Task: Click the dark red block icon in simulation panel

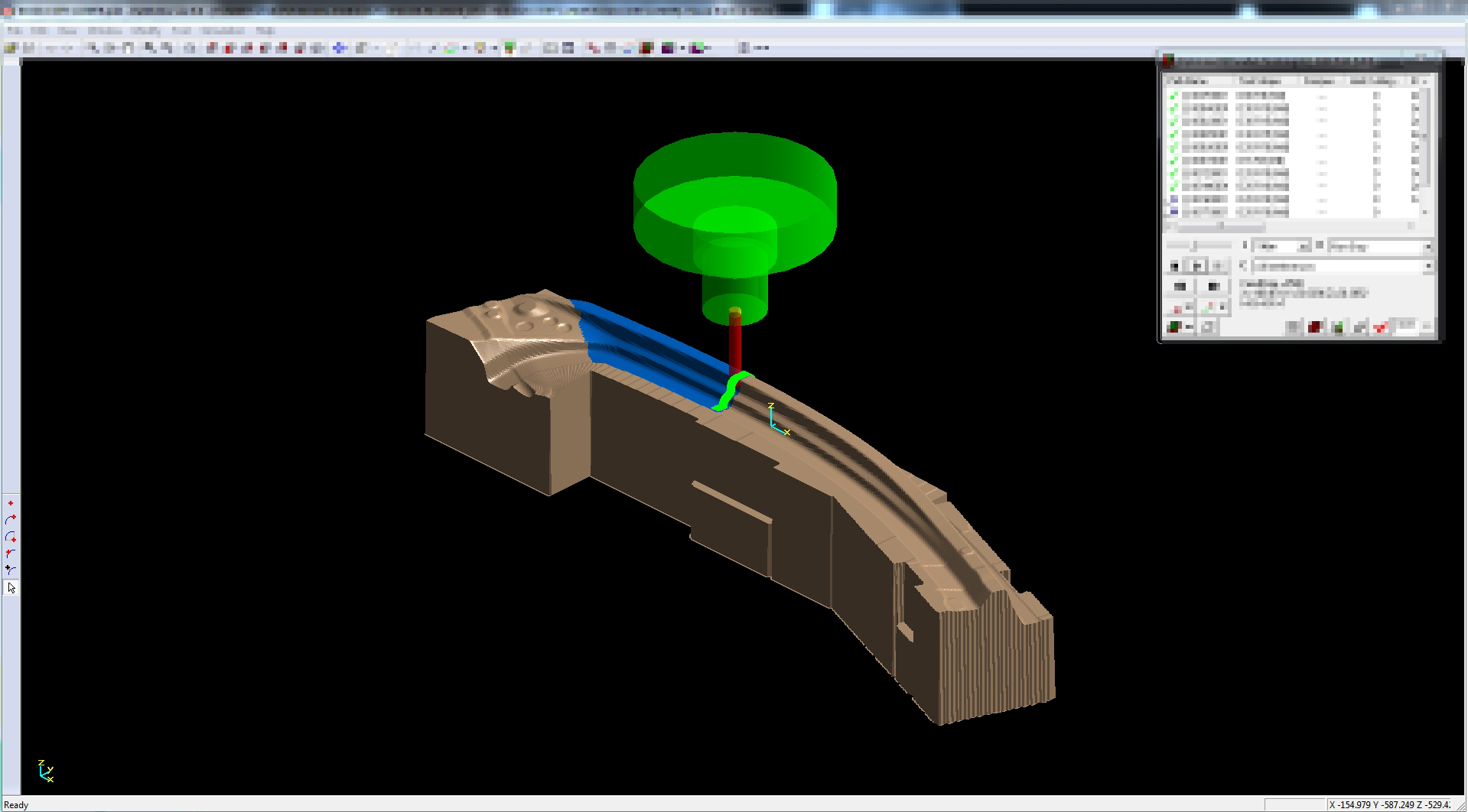Action: coord(1315,326)
